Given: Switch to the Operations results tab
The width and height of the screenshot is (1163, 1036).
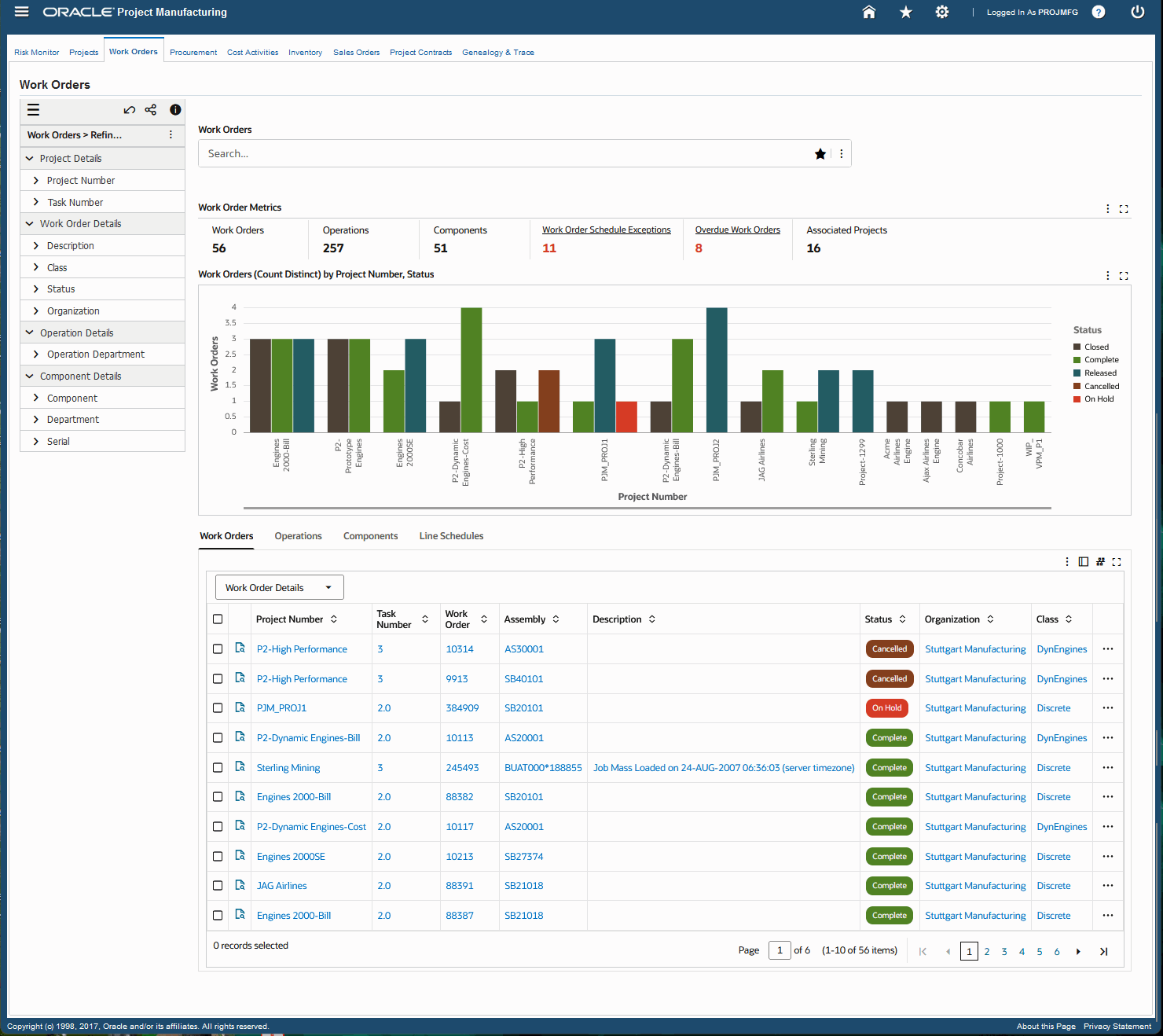Looking at the screenshot, I should pyautogui.click(x=298, y=536).
